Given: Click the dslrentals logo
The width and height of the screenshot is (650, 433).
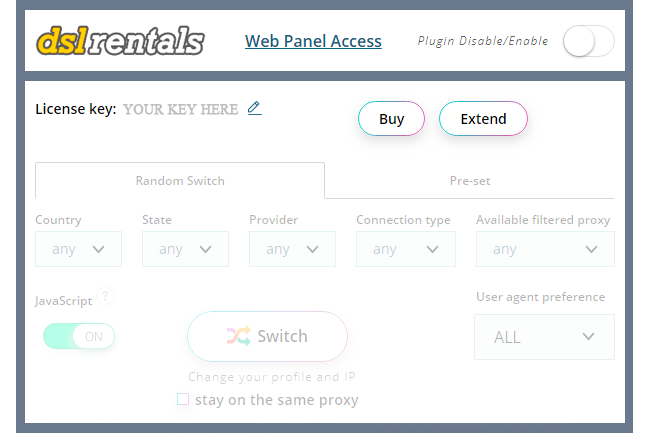Looking at the screenshot, I should click(120, 41).
